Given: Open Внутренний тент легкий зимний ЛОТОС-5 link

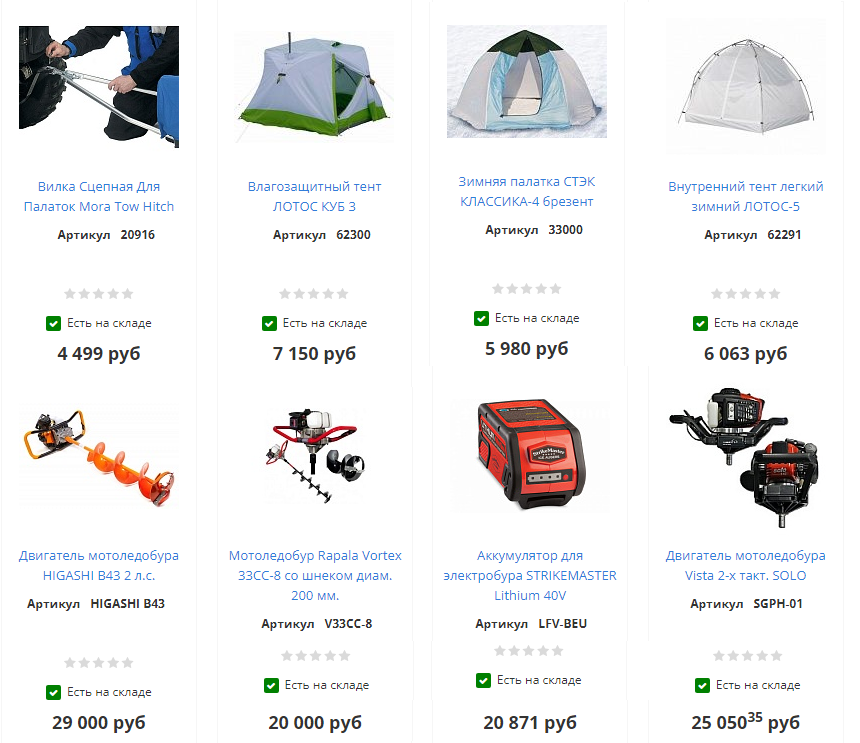Looking at the screenshot, I should [745, 196].
